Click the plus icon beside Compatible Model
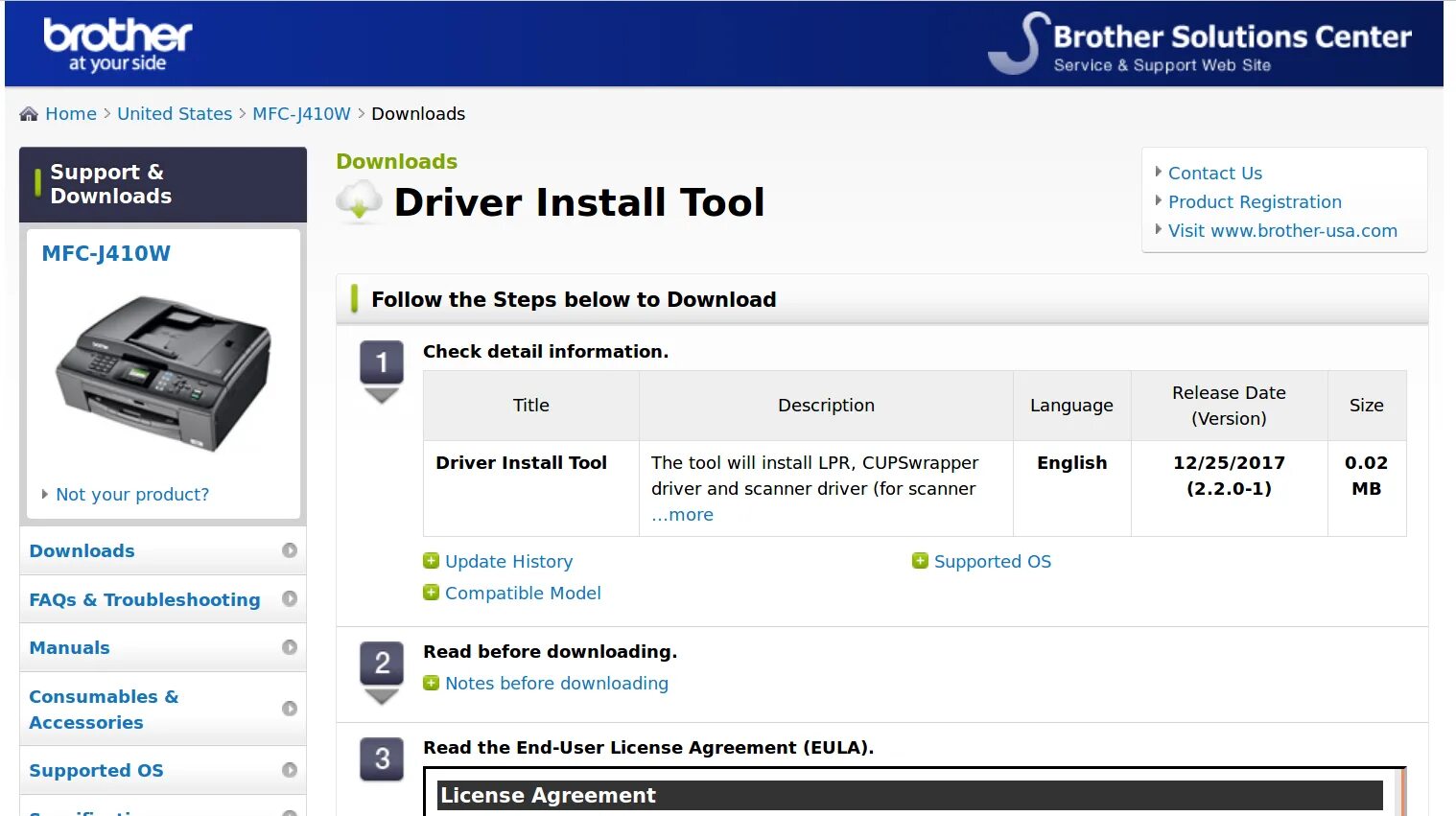 coord(432,593)
